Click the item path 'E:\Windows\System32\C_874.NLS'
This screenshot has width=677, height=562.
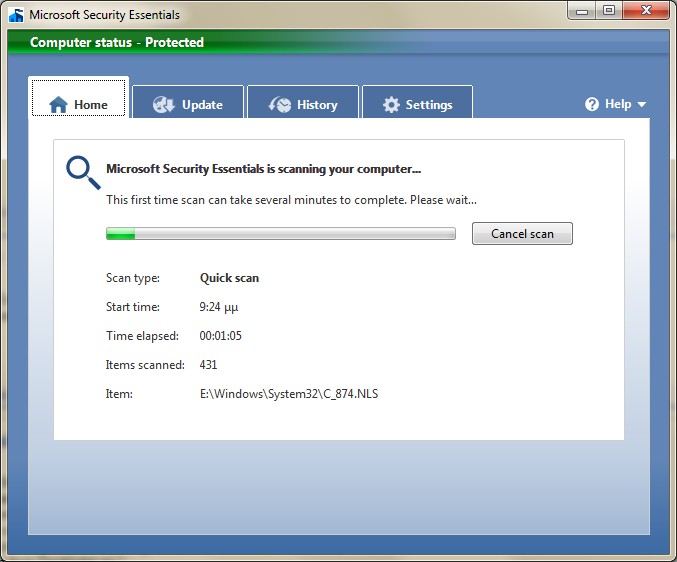289,394
